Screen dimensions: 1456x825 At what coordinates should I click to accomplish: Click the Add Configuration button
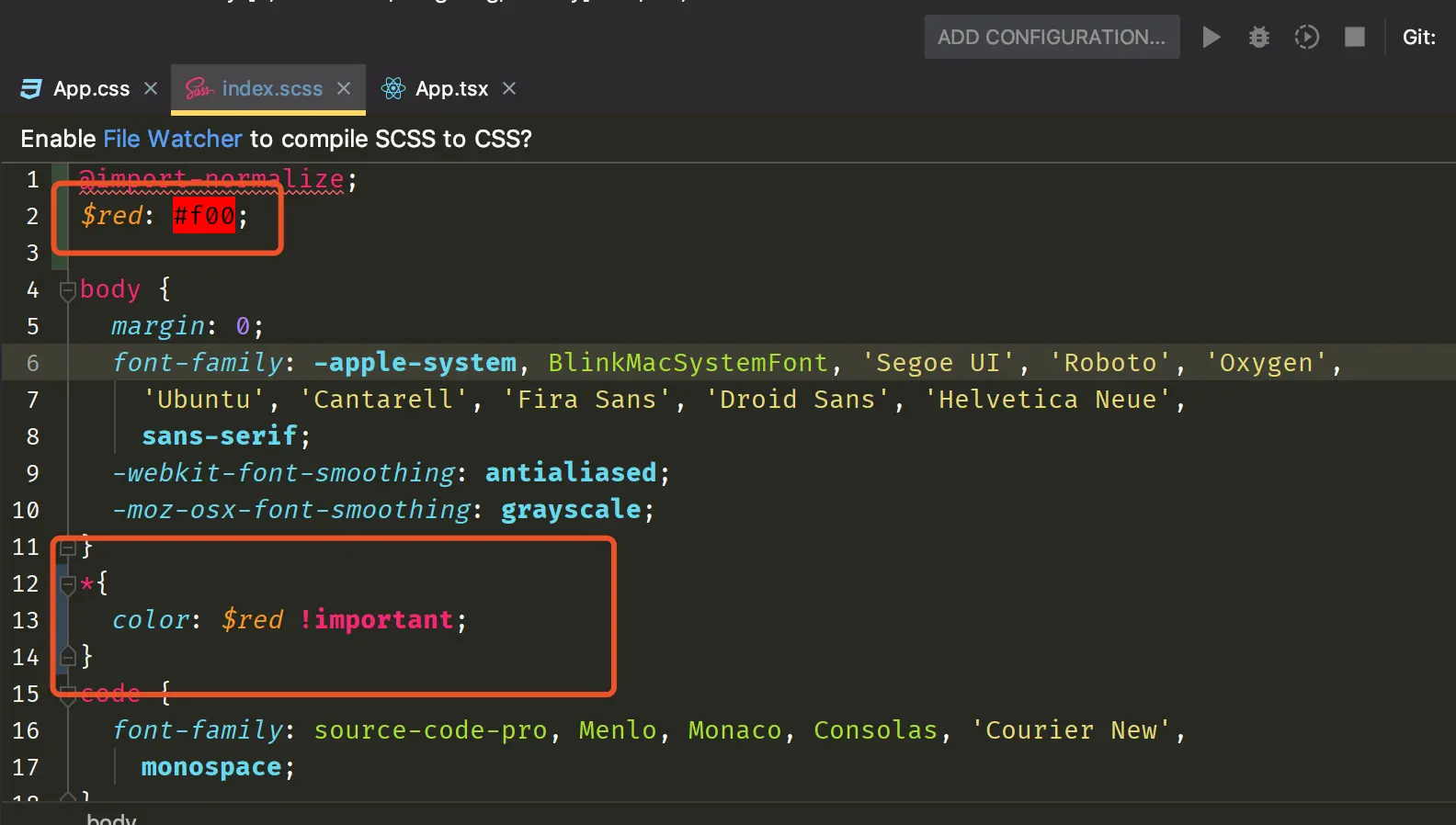(1051, 37)
